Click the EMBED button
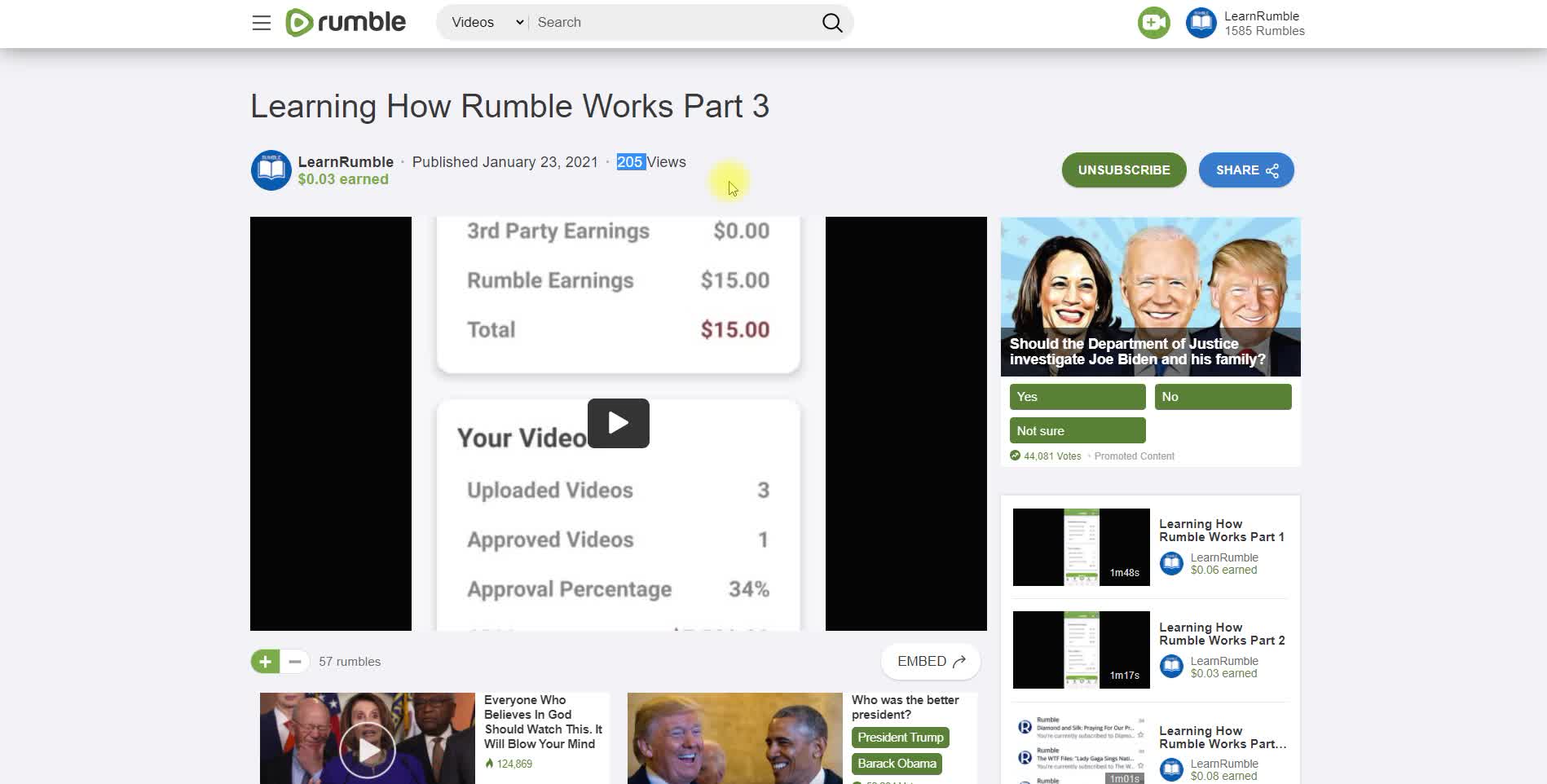The width and height of the screenshot is (1547, 784). click(931, 661)
